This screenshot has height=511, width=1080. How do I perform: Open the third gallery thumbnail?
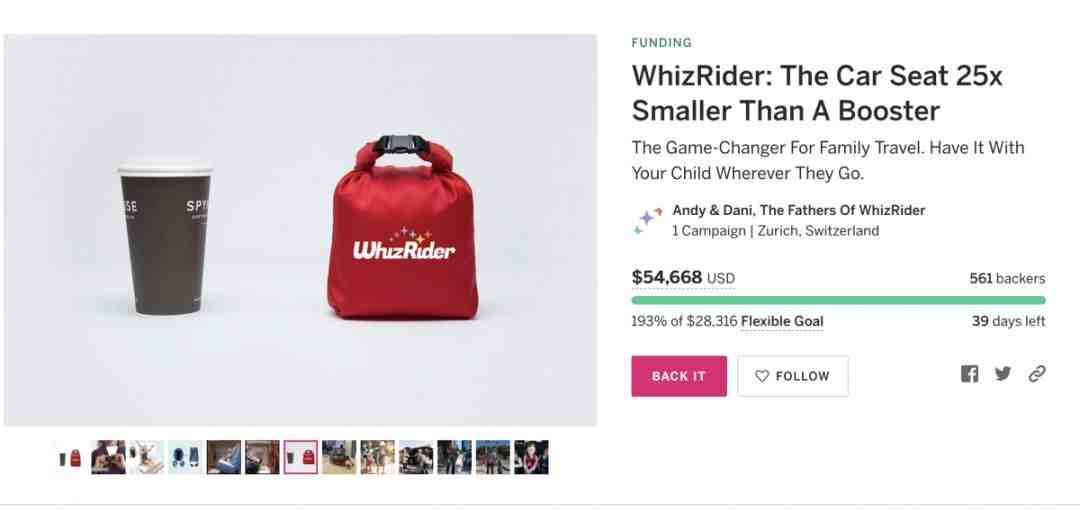tap(147, 457)
